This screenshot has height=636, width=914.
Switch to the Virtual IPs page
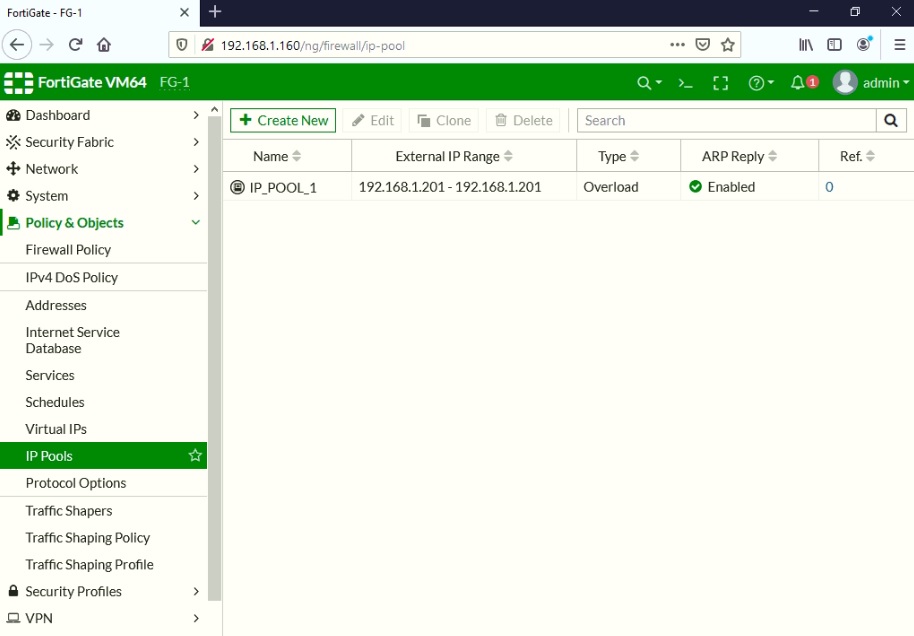(x=56, y=428)
